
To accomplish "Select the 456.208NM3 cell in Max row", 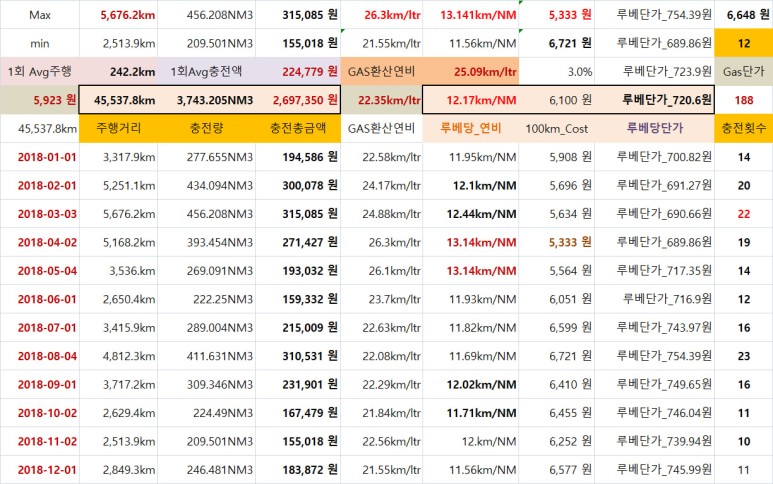I will click(x=207, y=15).
